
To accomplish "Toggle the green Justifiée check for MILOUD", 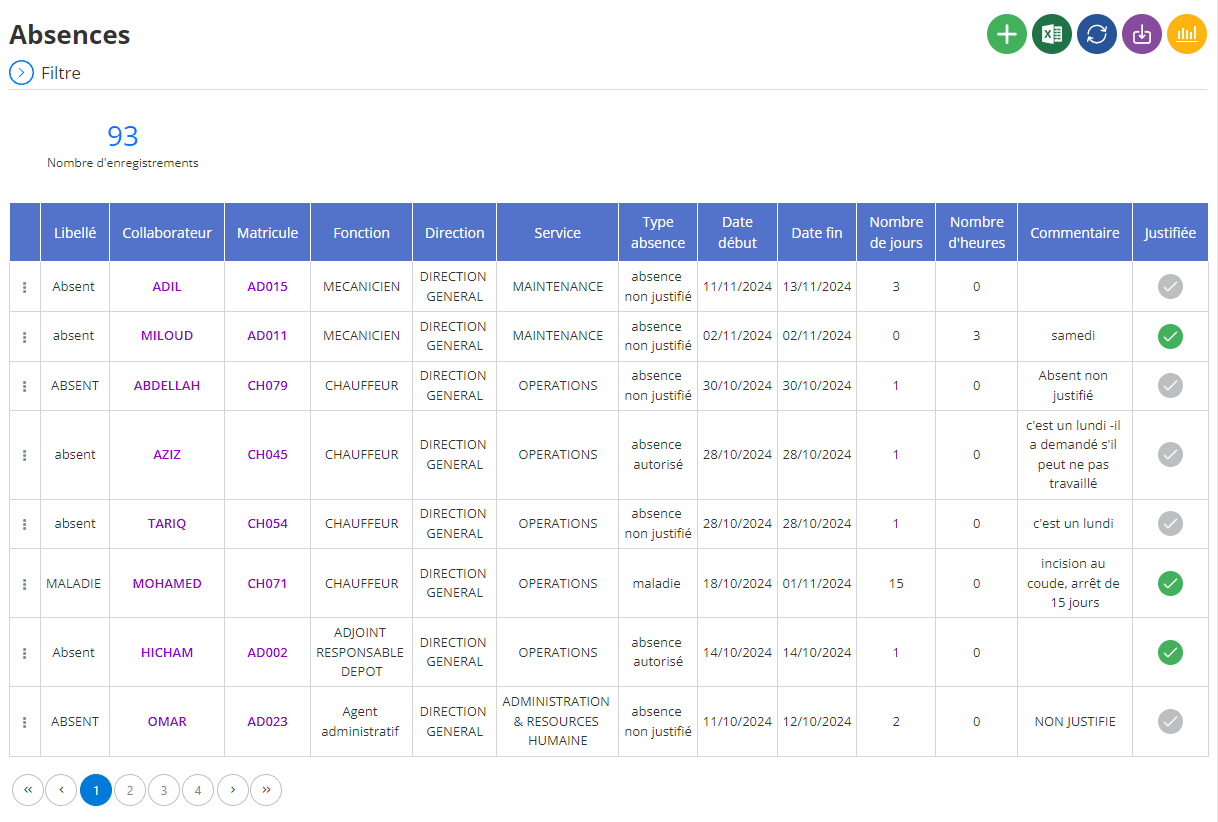I will (x=1170, y=336).
